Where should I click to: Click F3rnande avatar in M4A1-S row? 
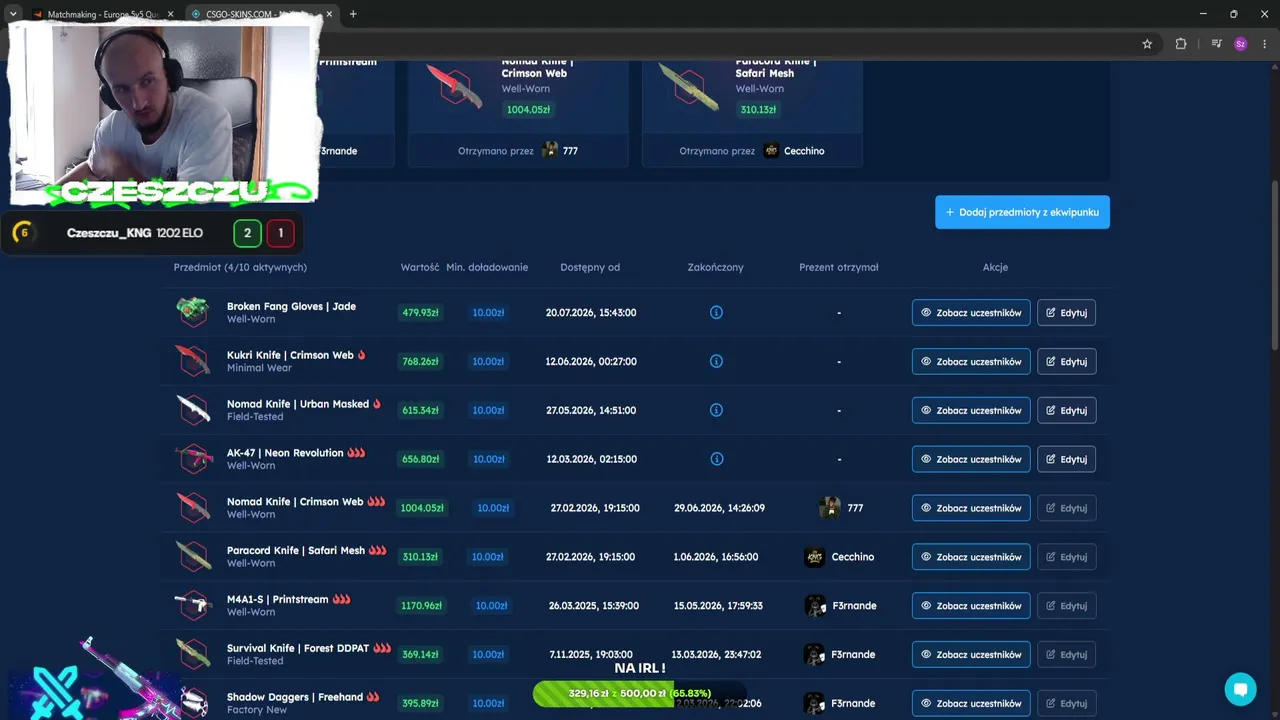point(815,606)
